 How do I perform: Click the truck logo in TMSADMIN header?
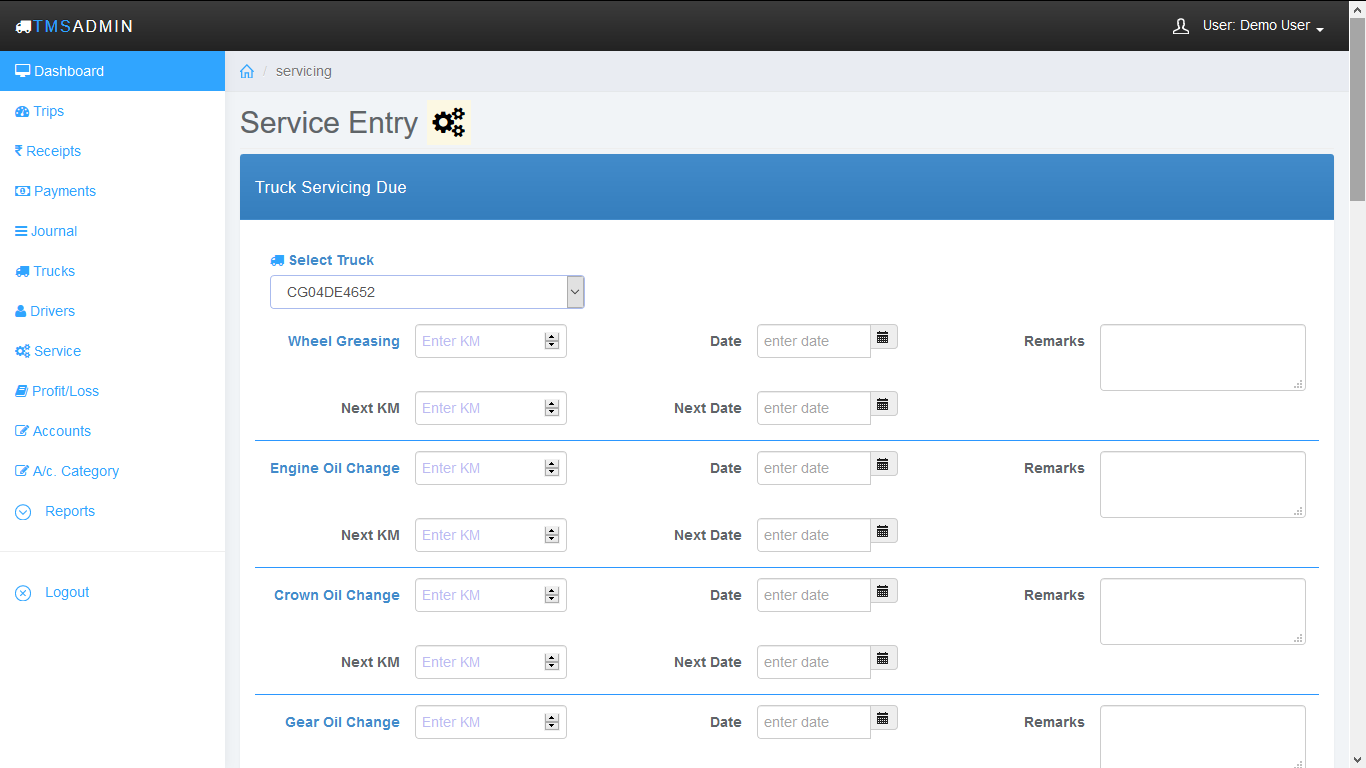pyautogui.click(x=23, y=27)
